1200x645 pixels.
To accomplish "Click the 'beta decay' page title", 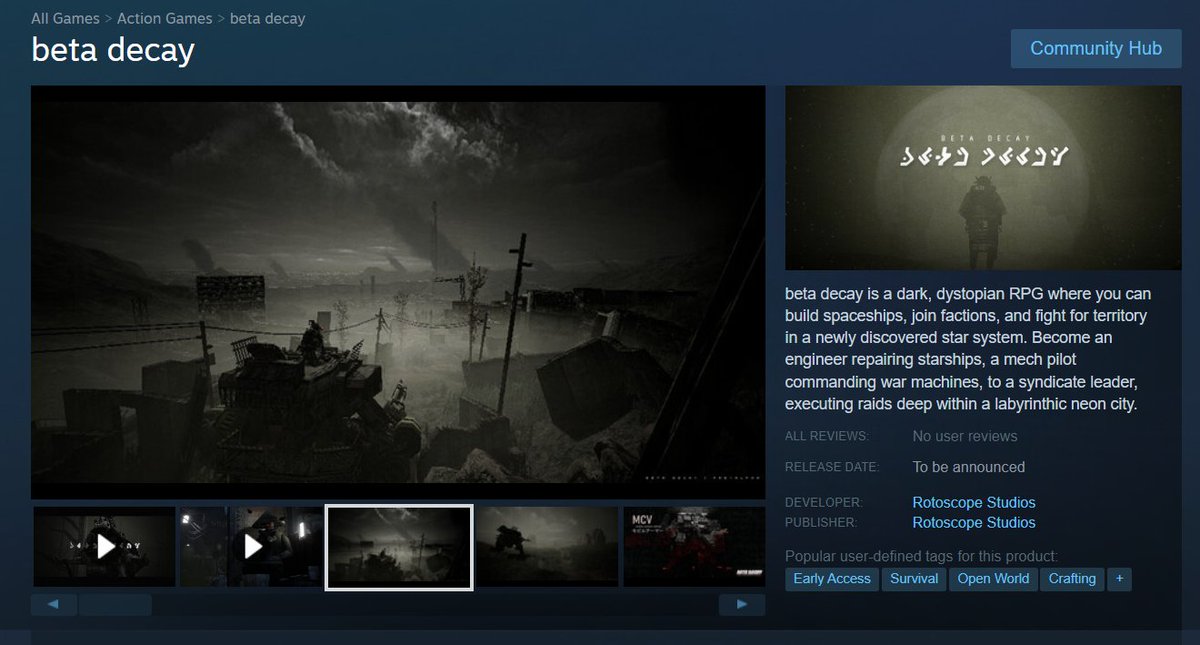I will [112, 50].
